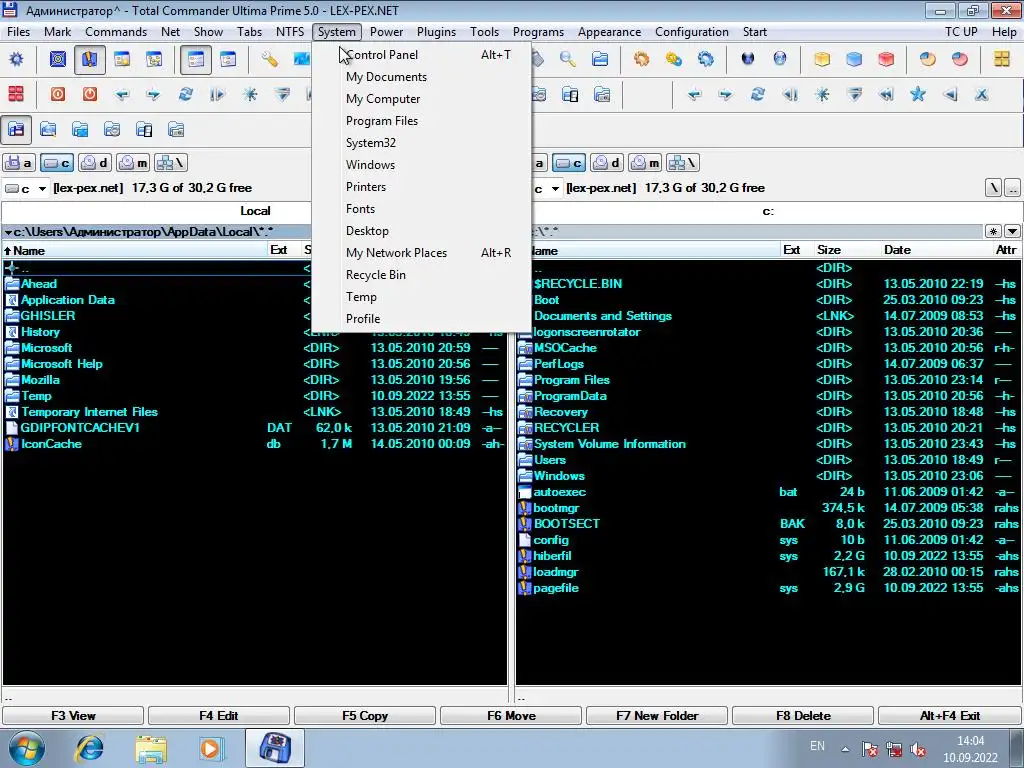The width and height of the screenshot is (1024, 768).
Task: Go back using left toolbar's back arrow
Action: 121,94
